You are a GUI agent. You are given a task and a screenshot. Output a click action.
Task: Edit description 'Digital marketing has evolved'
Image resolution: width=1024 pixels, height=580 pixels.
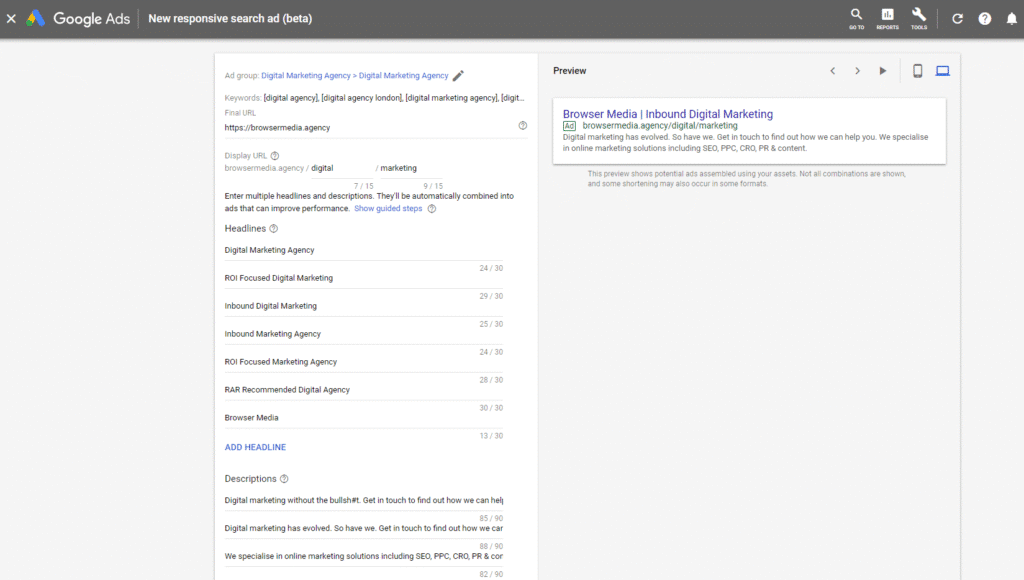pyautogui.click(x=364, y=529)
